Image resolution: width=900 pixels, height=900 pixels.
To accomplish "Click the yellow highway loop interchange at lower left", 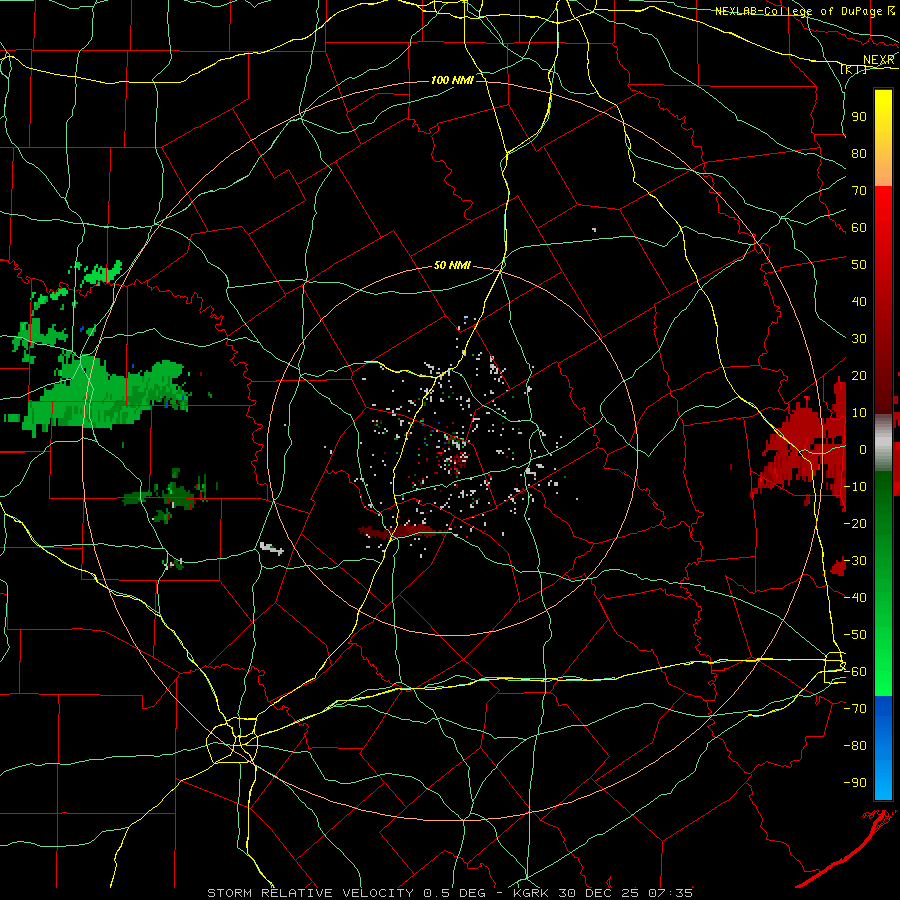I will (x=232, y=741).
